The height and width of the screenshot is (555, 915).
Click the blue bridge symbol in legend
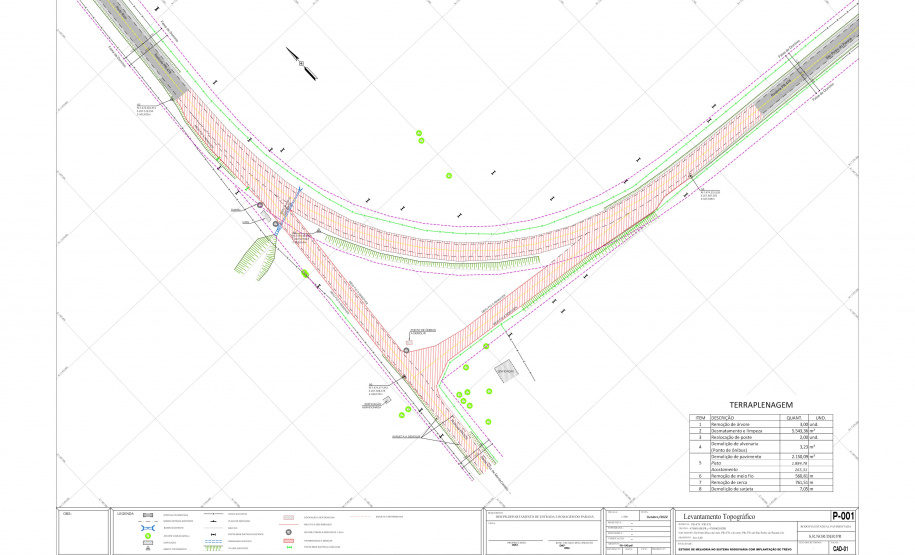[148, 529]
